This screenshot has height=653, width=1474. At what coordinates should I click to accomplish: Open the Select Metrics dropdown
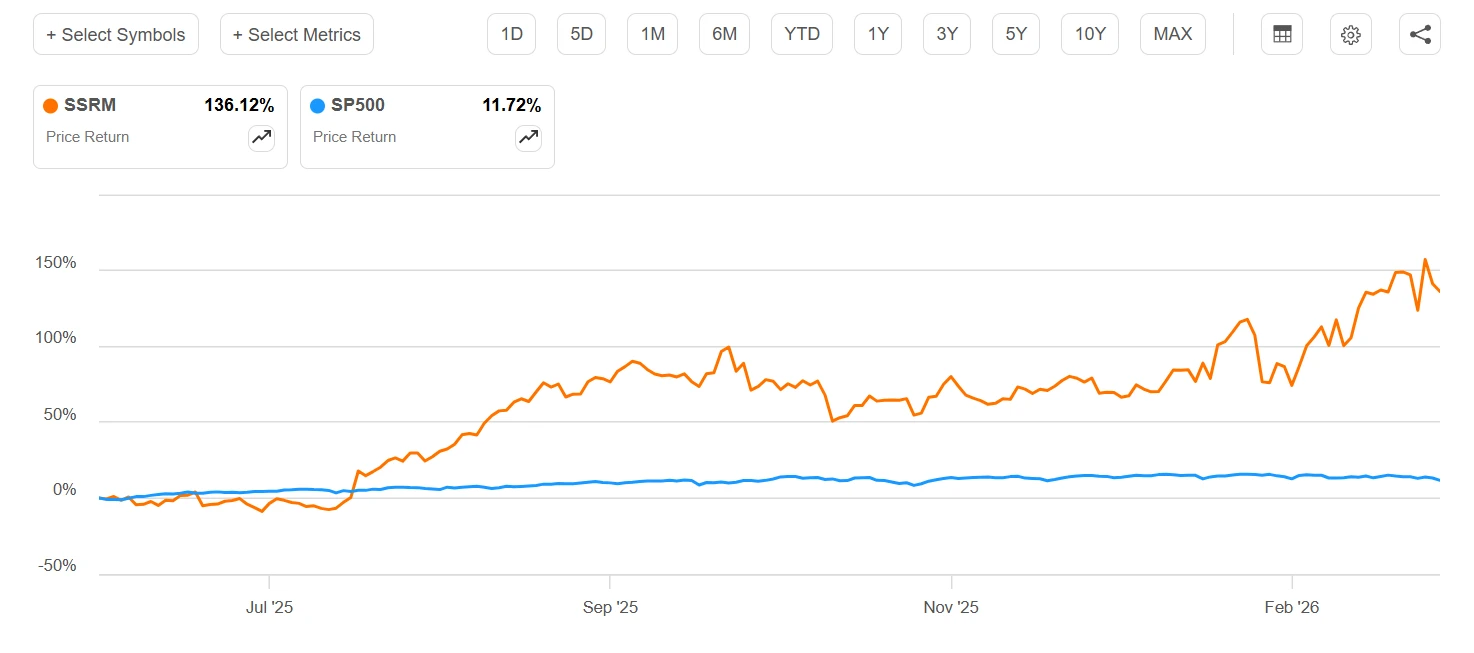pos(297,34)
